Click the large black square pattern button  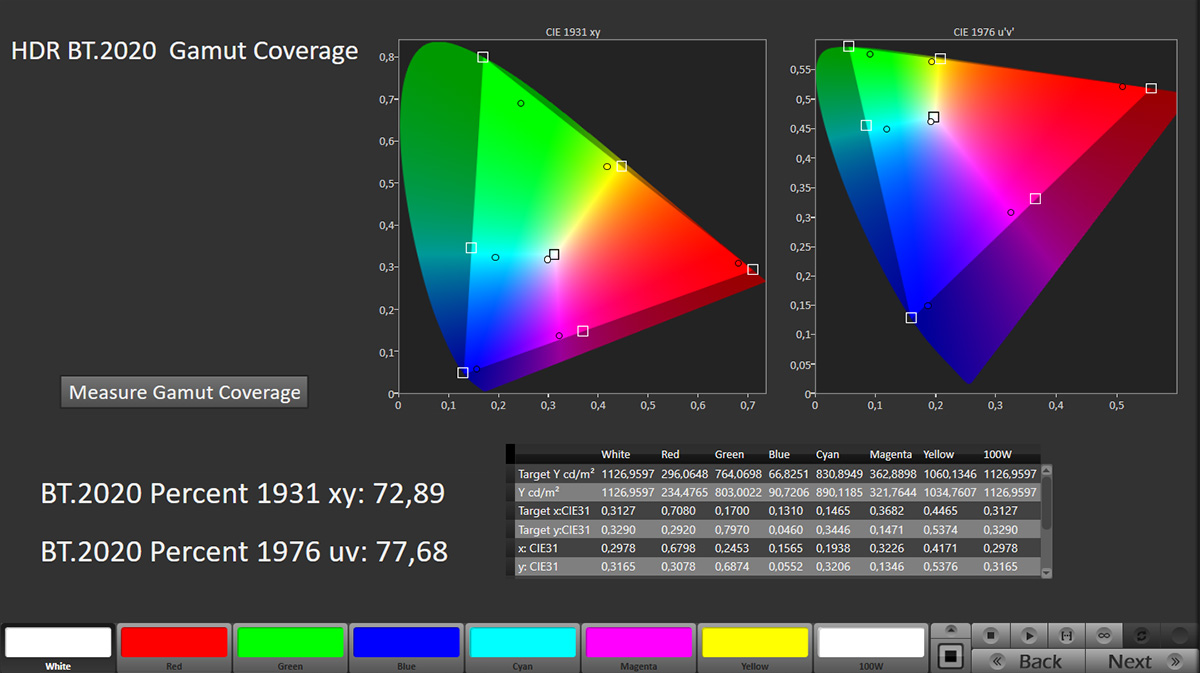pyautogui.click(x=951, y=656)
